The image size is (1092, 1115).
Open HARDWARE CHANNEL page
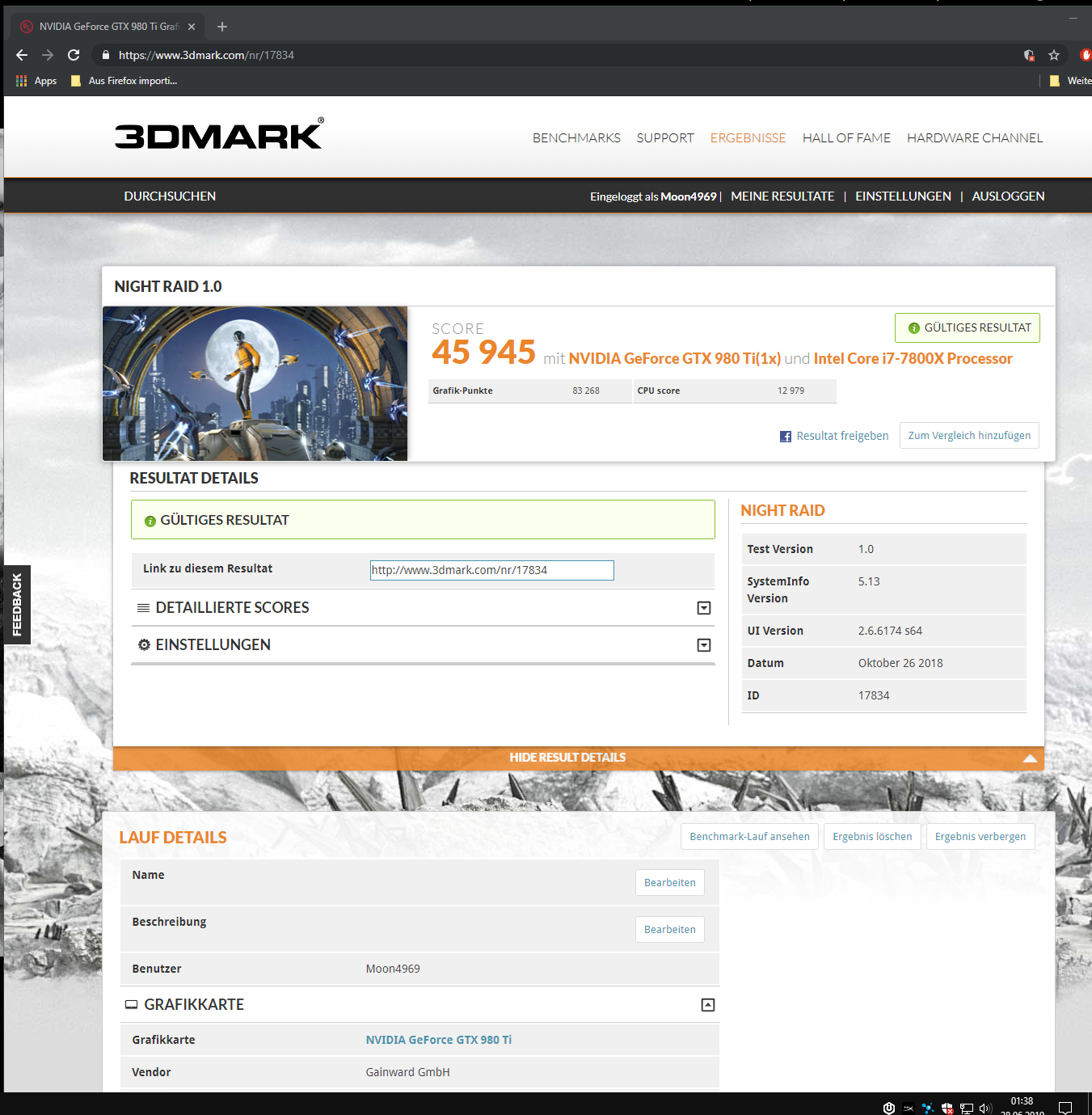[975, 138]
